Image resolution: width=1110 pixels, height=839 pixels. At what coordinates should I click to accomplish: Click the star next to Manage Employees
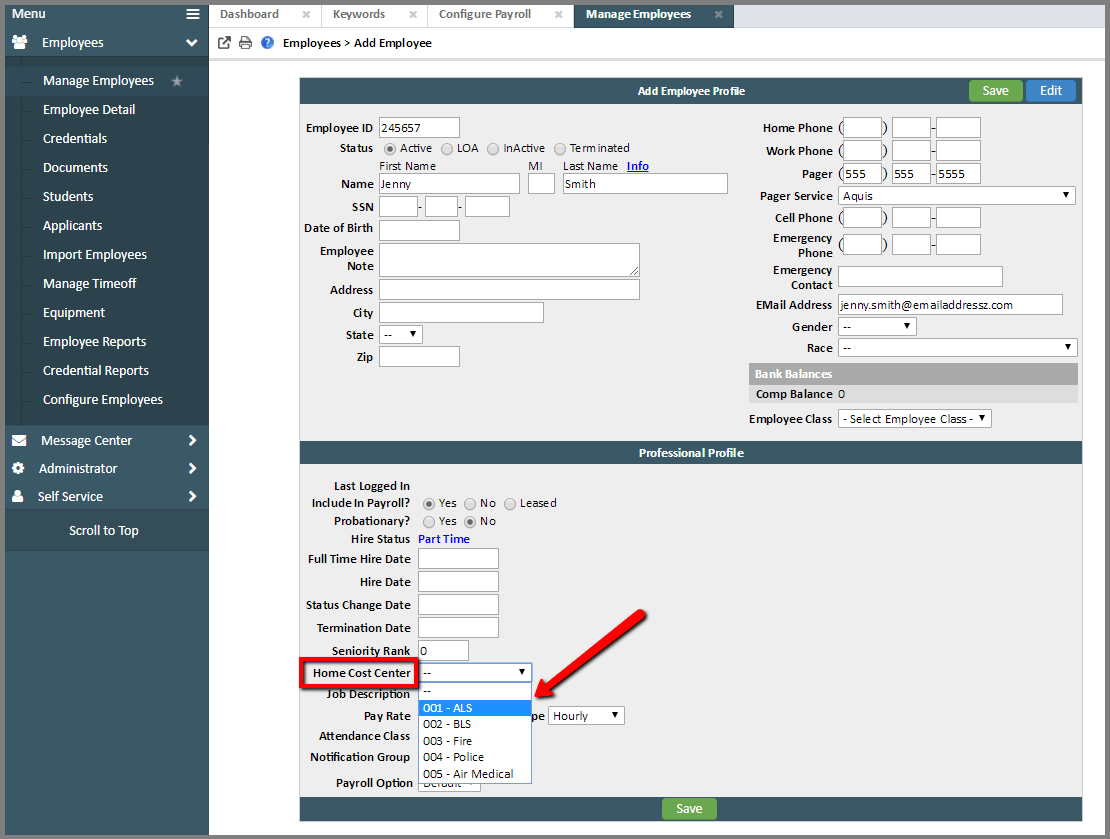pos(178,80)
